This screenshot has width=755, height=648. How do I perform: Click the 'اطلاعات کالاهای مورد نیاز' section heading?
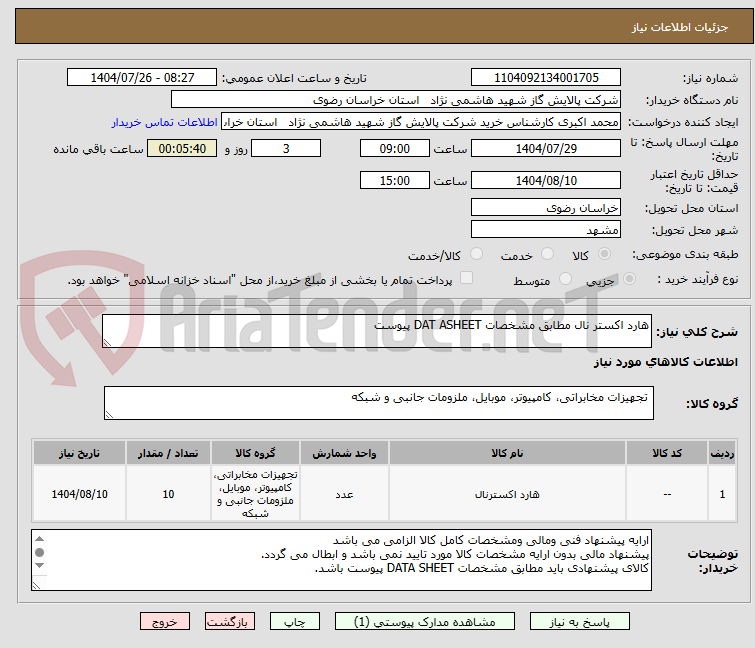click(x=665, y=362)
